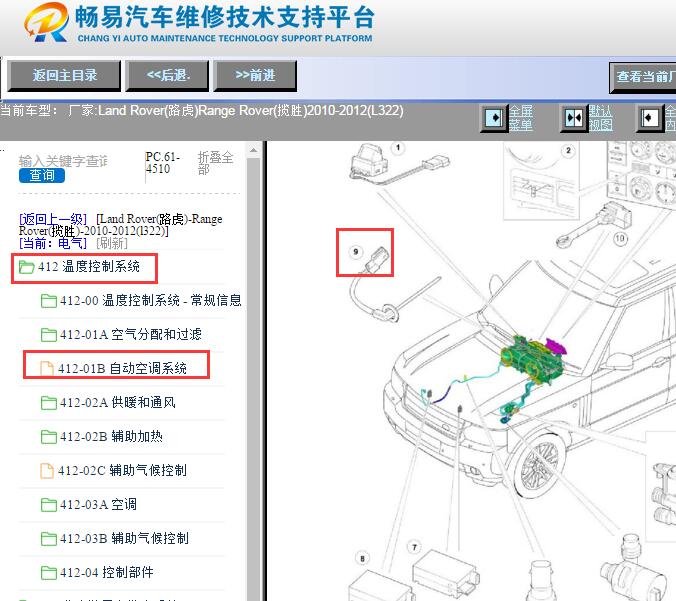Collapse the 412 温度控制系统 folder
Viewport: 676px width, 601px height.
tap(89, 267)
